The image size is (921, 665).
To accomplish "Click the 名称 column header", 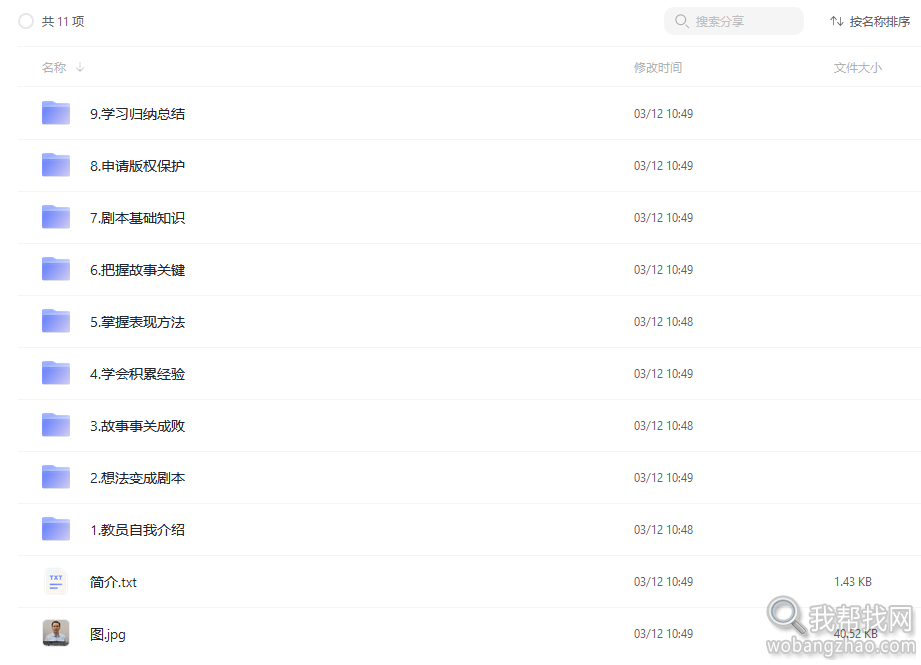I will coord(54,68).
